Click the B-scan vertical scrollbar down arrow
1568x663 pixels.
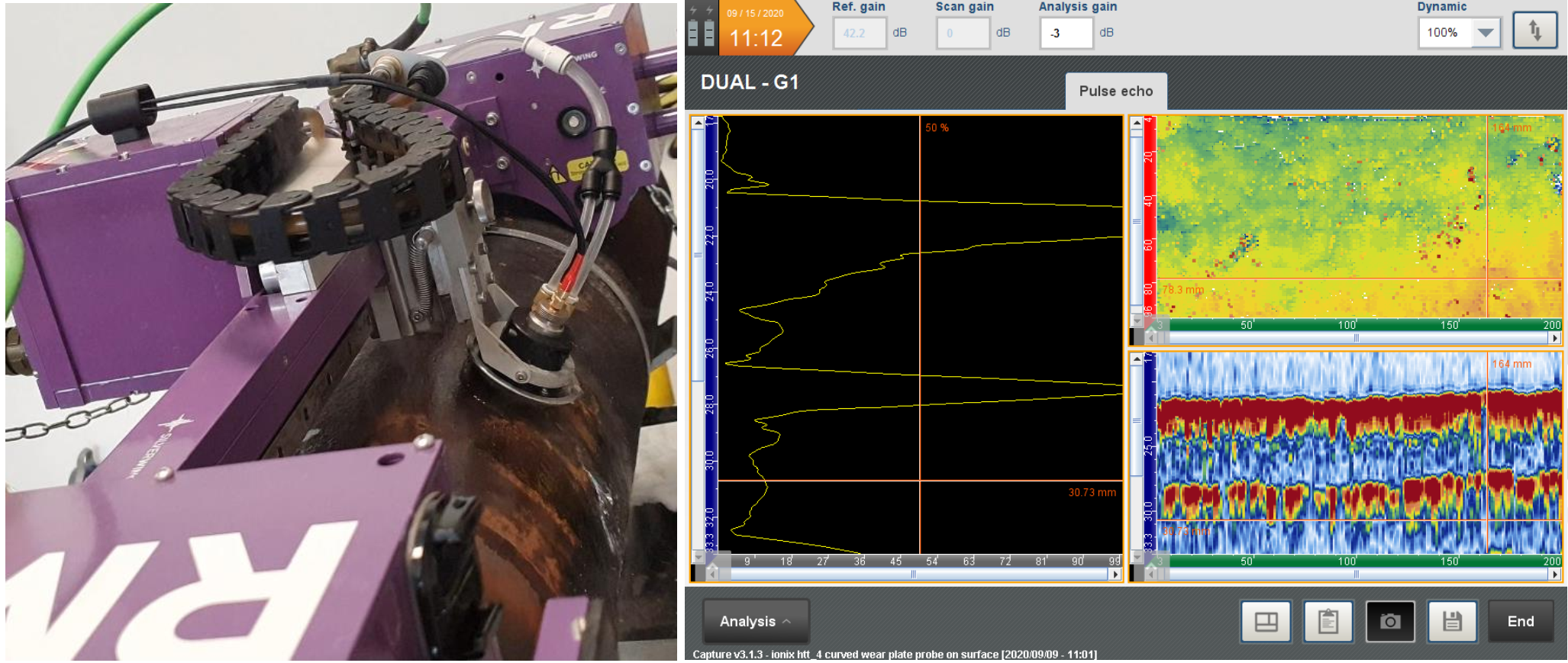pos(1137,558)
